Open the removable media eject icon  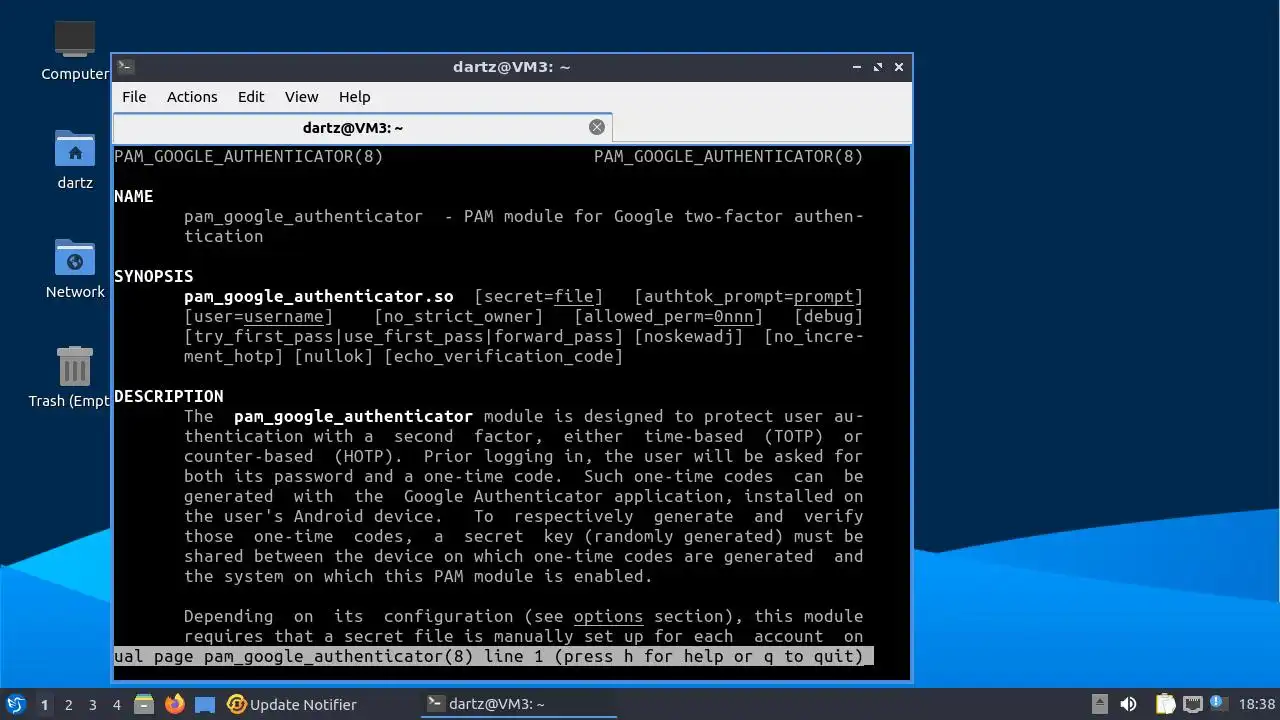(x=1100, y=704)
